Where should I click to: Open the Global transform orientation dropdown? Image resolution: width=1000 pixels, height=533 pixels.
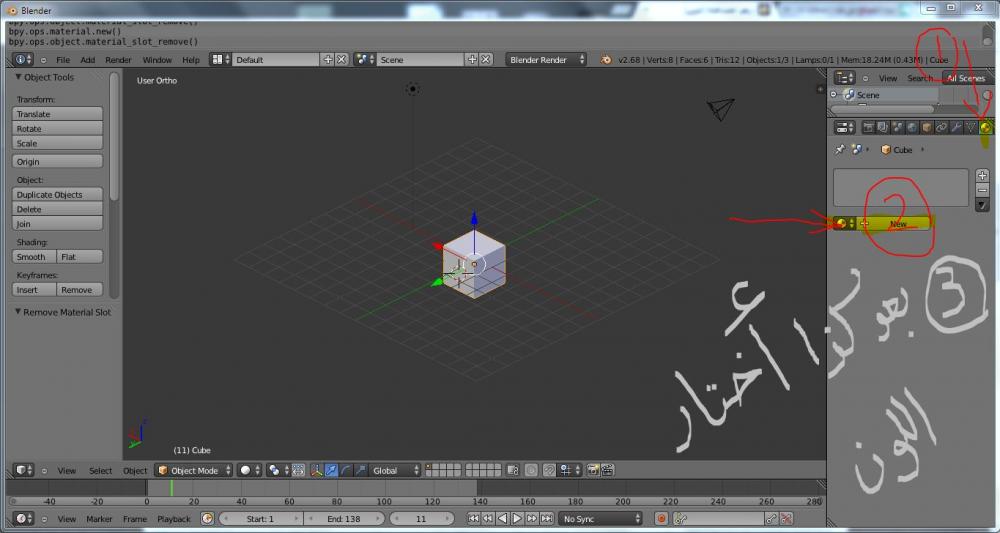[395, 471]
